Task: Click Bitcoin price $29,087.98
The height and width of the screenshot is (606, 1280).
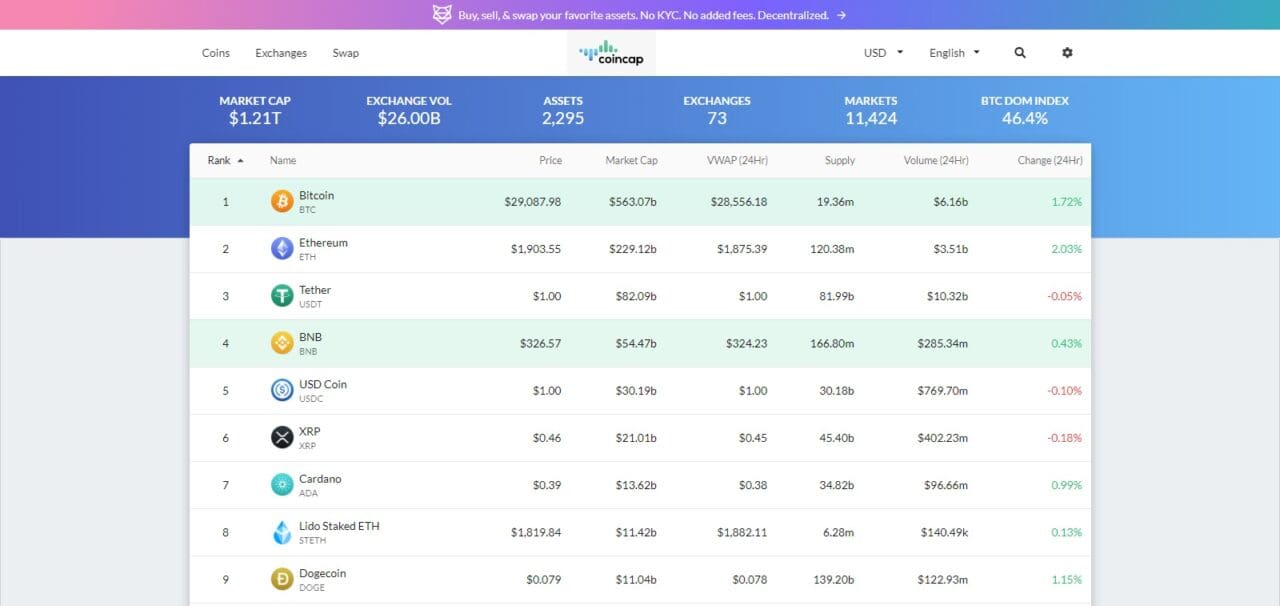Action: [533, 202]
